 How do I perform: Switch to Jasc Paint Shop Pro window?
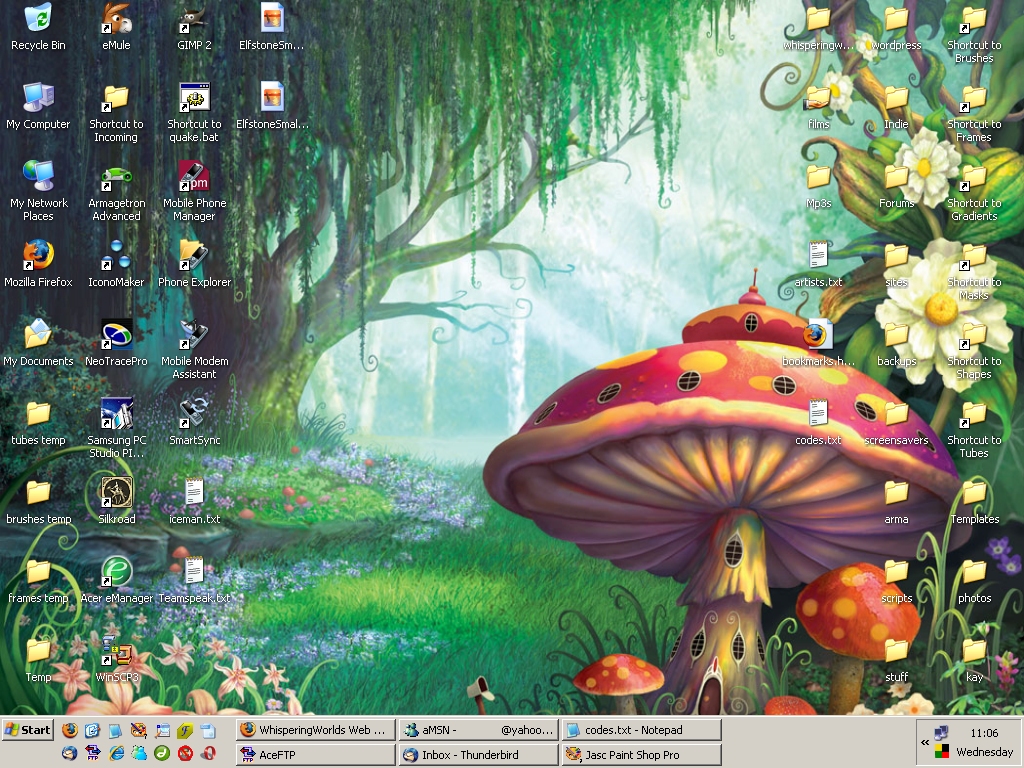(x=641, y=754)
